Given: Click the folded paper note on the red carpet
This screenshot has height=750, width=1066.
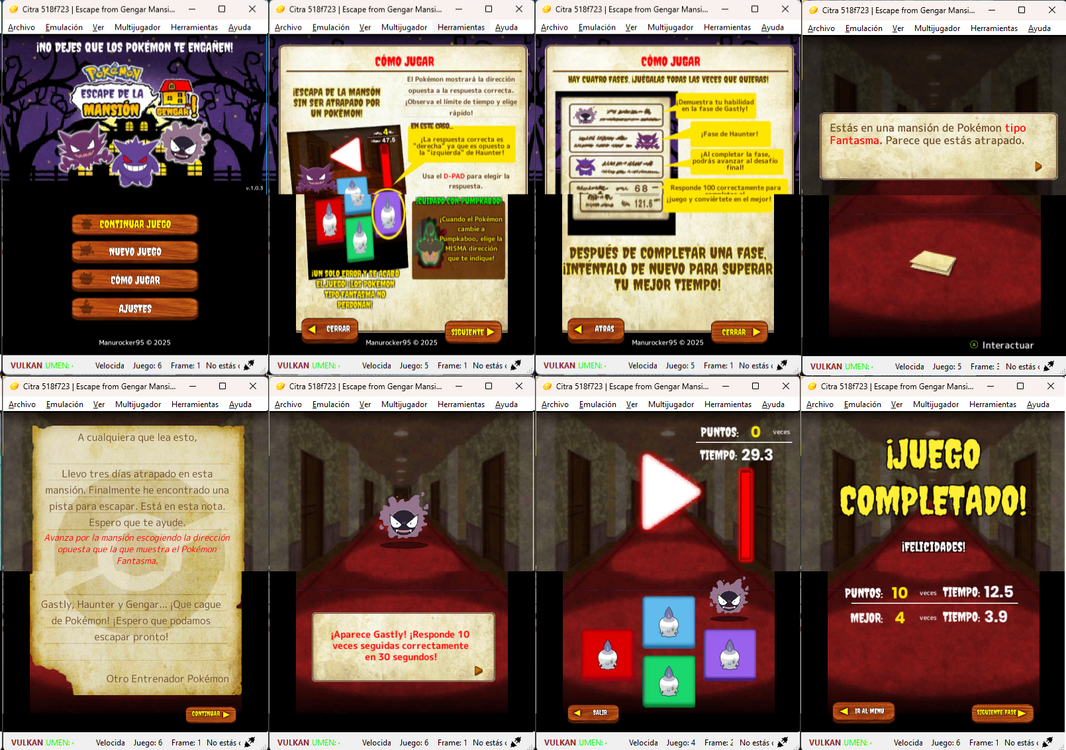Looking at the screenshot, I should [x=933, y=263].
